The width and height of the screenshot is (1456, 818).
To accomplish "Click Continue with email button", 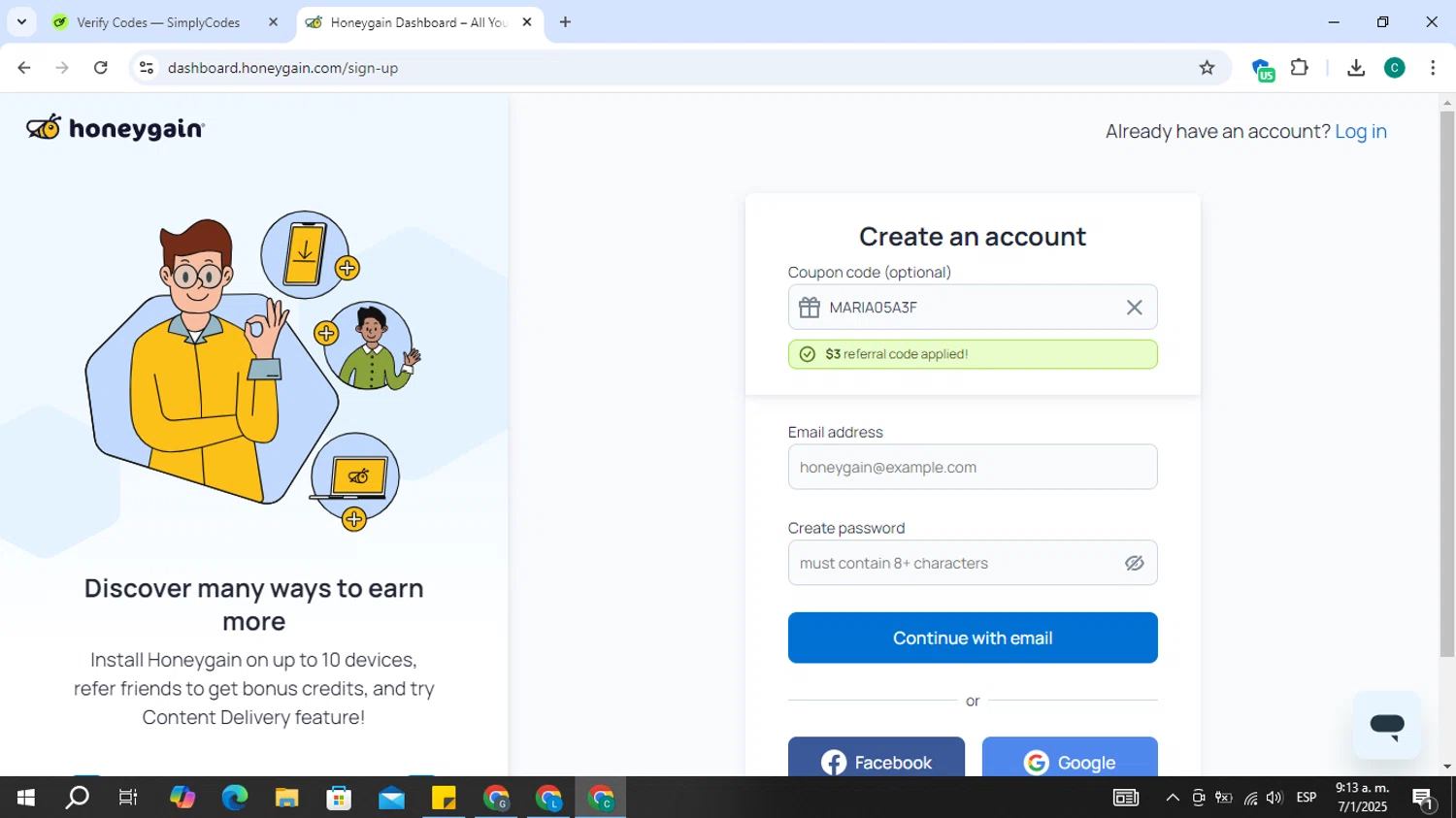I will click(x=973, y=638).
